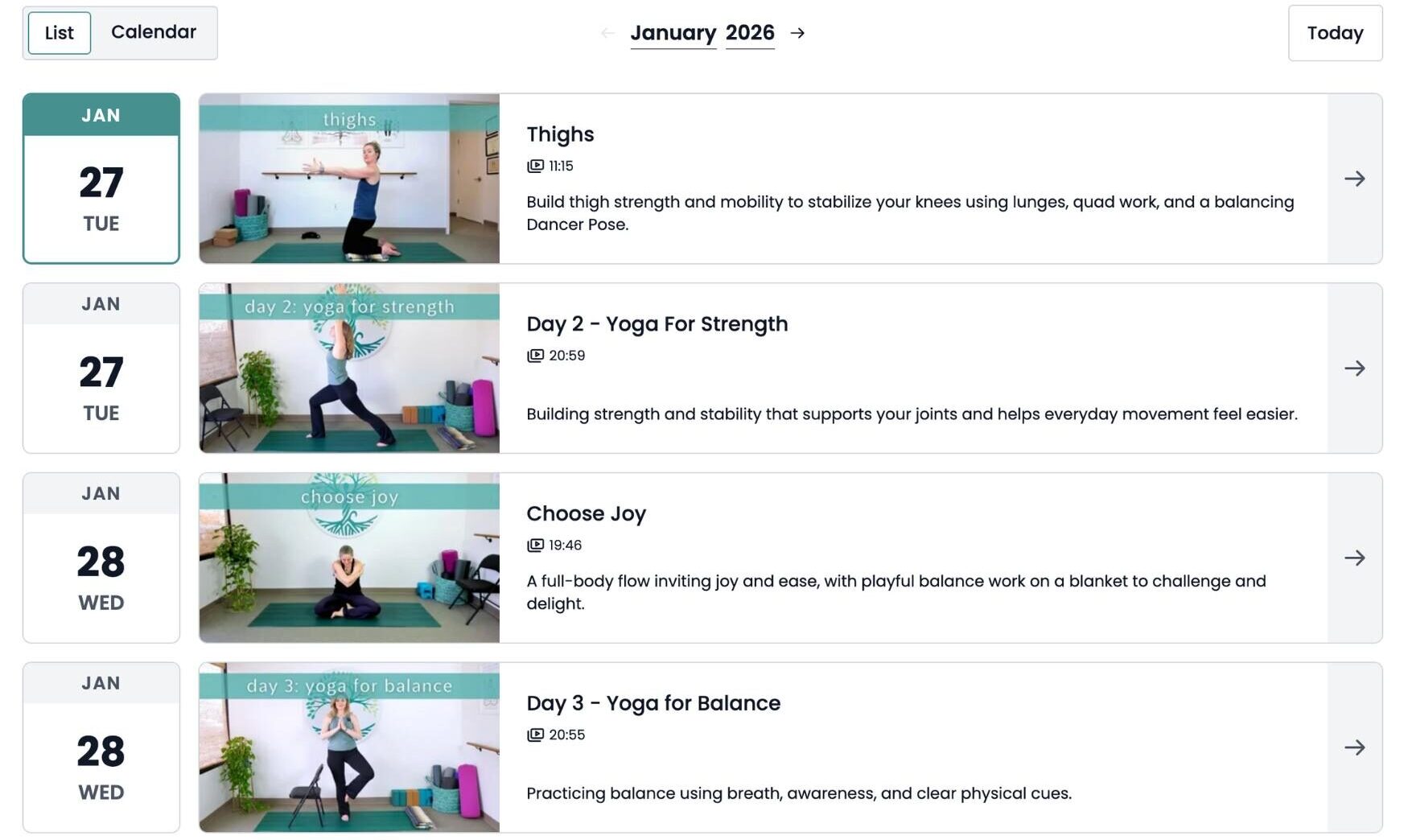Go to next month arrow

click(x=797, y=33)
